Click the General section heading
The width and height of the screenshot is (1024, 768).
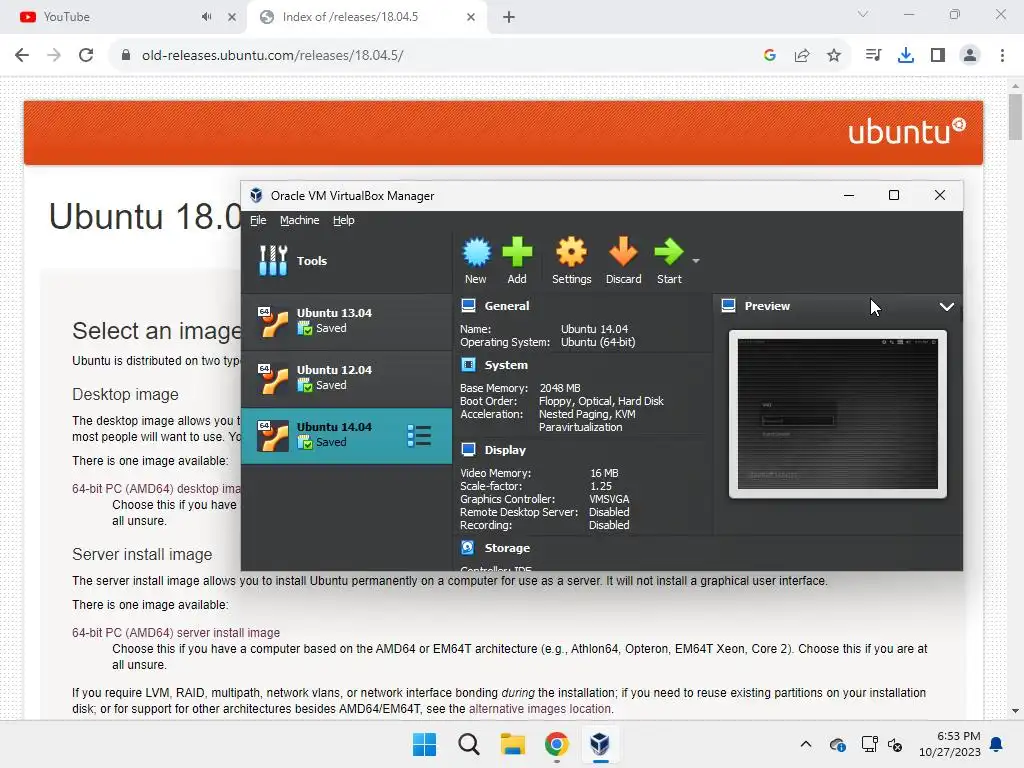coord(507,306)
